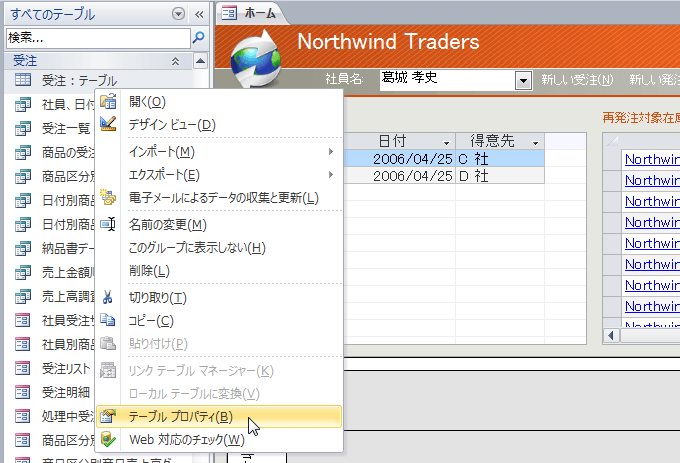The width and height of the screenshot is (680, 463).
Task: Click the Northwind Traders globe logo
Action: (x=255, y=59)
